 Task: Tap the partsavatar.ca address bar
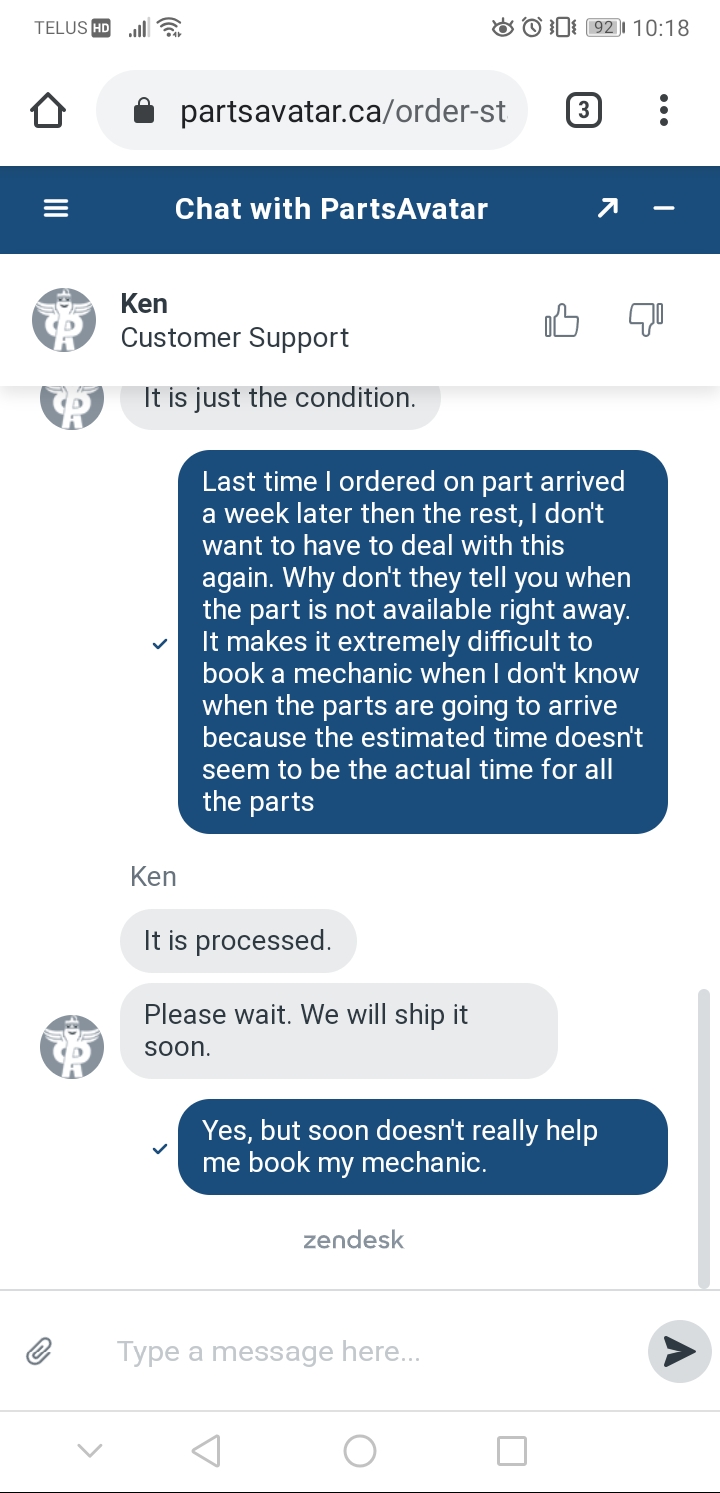312,110
